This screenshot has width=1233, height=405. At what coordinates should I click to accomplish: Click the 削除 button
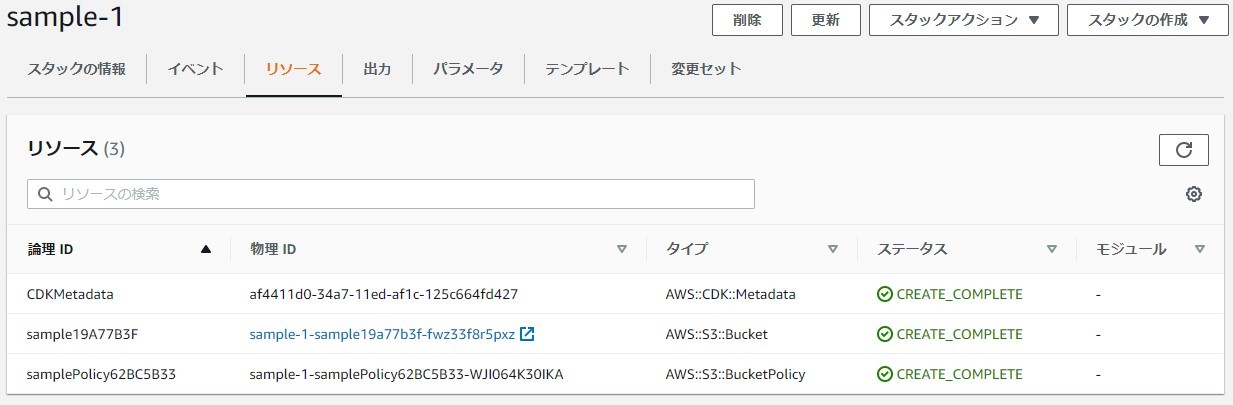point(747,20)
